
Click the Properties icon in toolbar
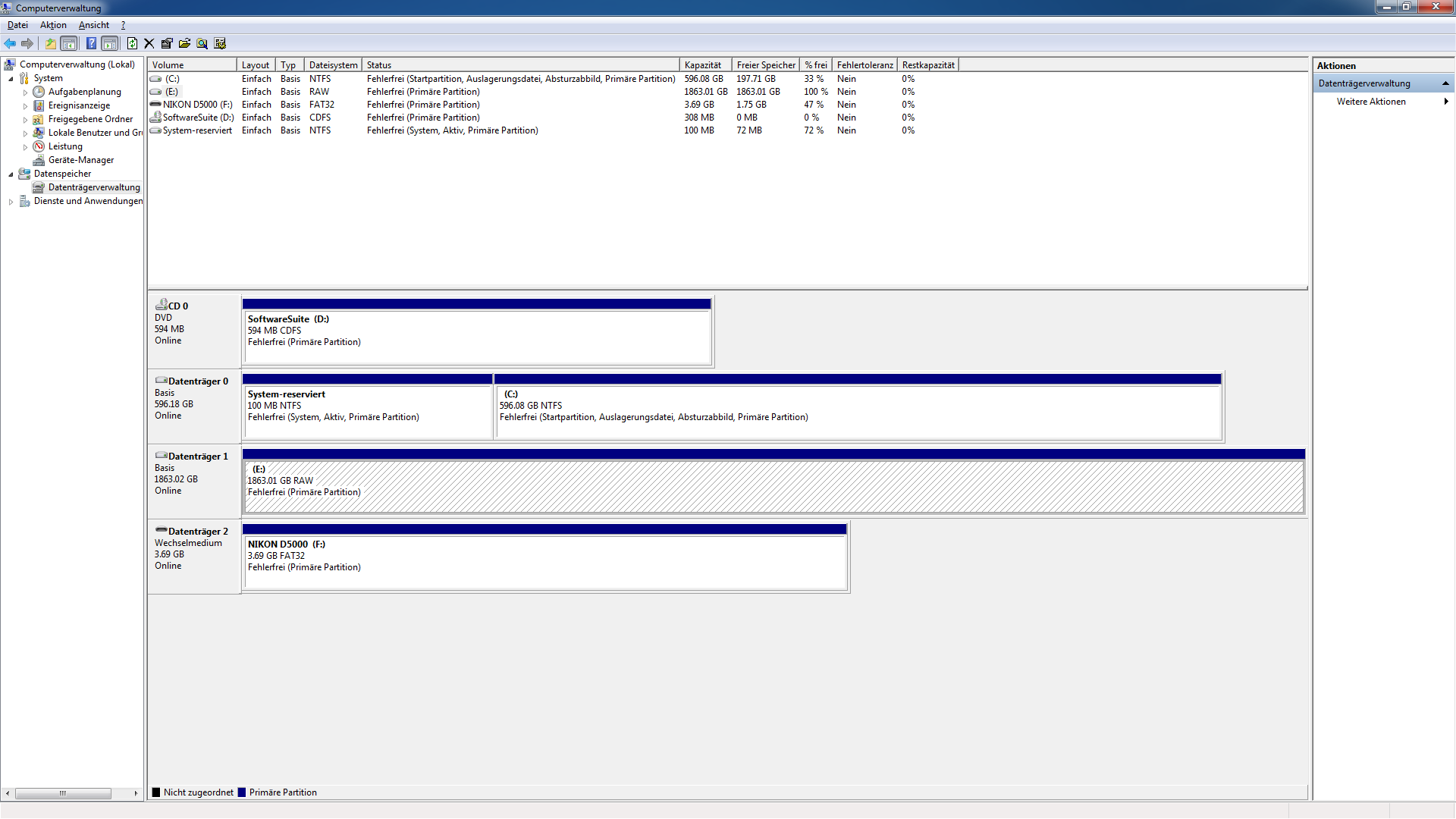tap(167, 43)
